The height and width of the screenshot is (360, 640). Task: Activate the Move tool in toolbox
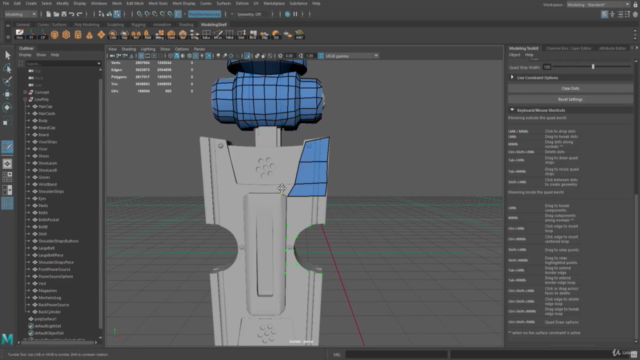7,94
